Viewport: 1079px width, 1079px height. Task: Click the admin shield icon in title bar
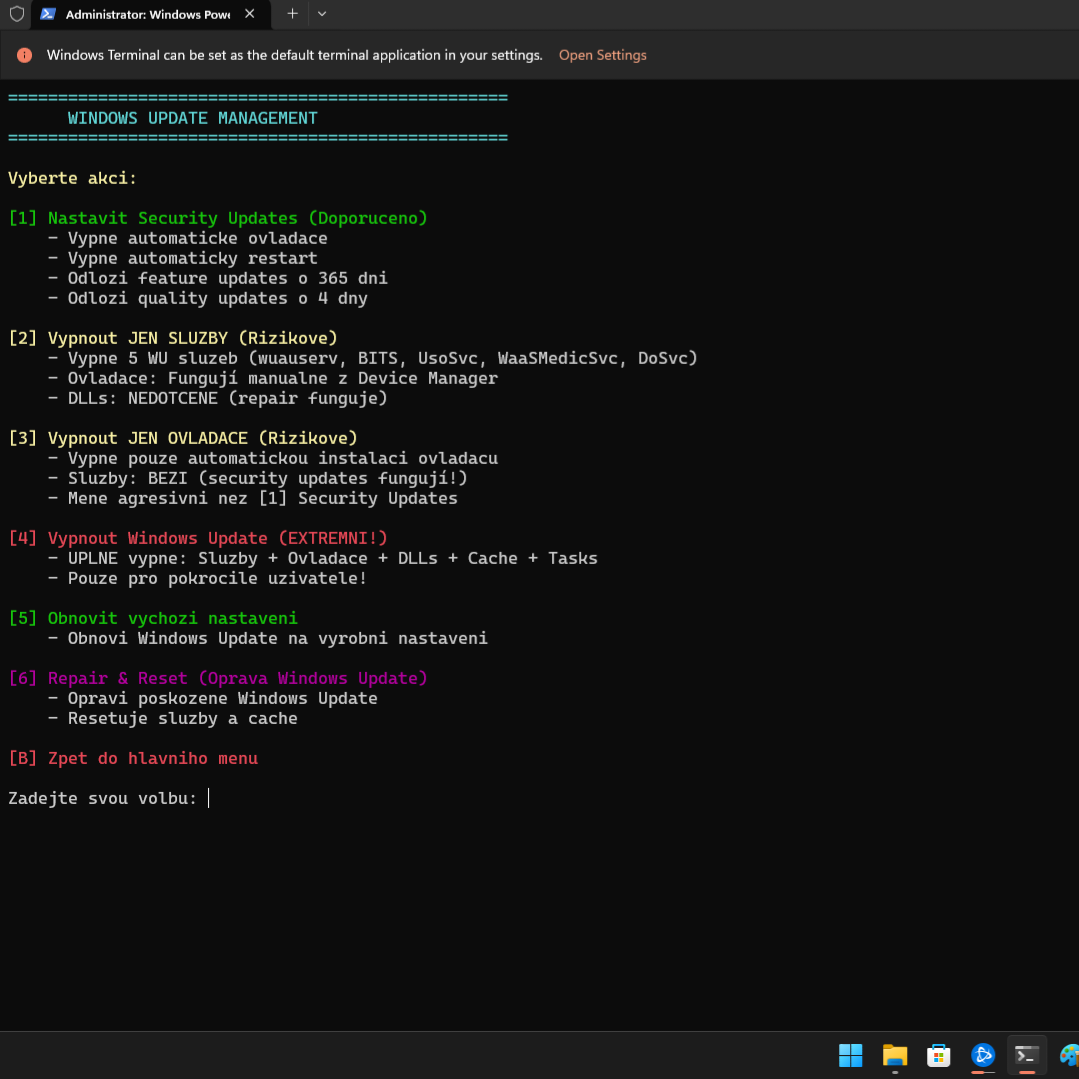point(16,14)
